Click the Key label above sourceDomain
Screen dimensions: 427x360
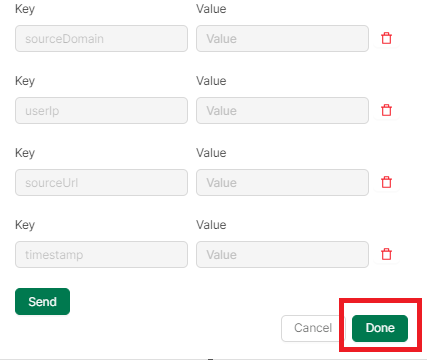[25, 9]
